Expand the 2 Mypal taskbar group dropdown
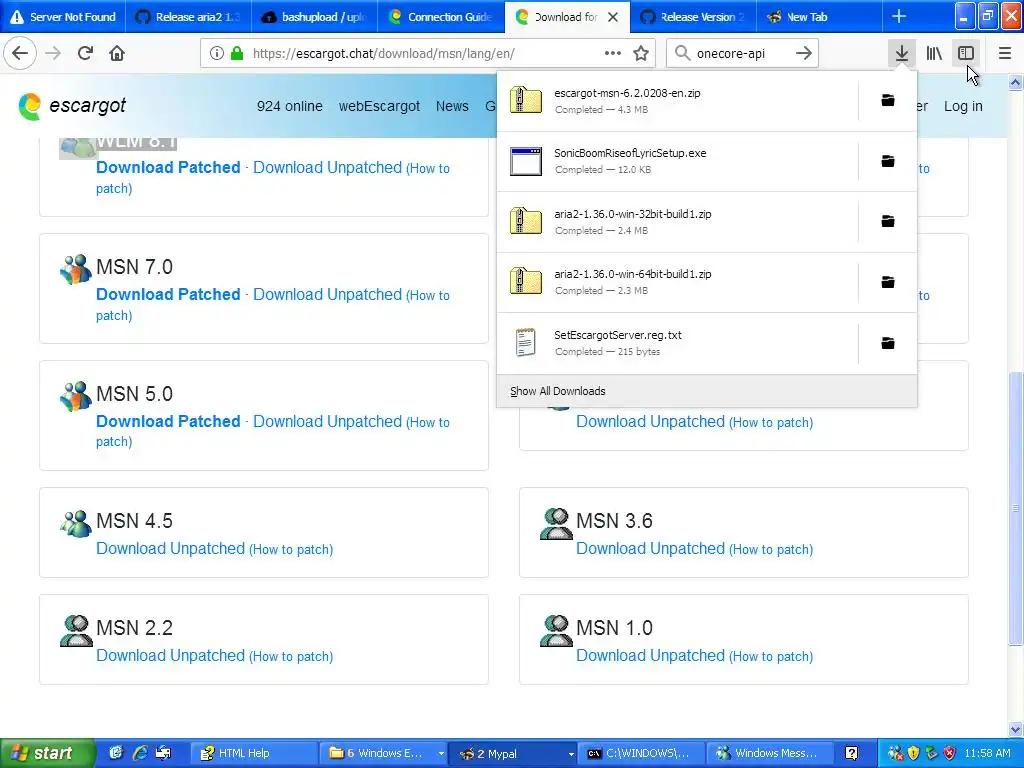Screen dimensions: 1024x768 (x=571, y=753)
